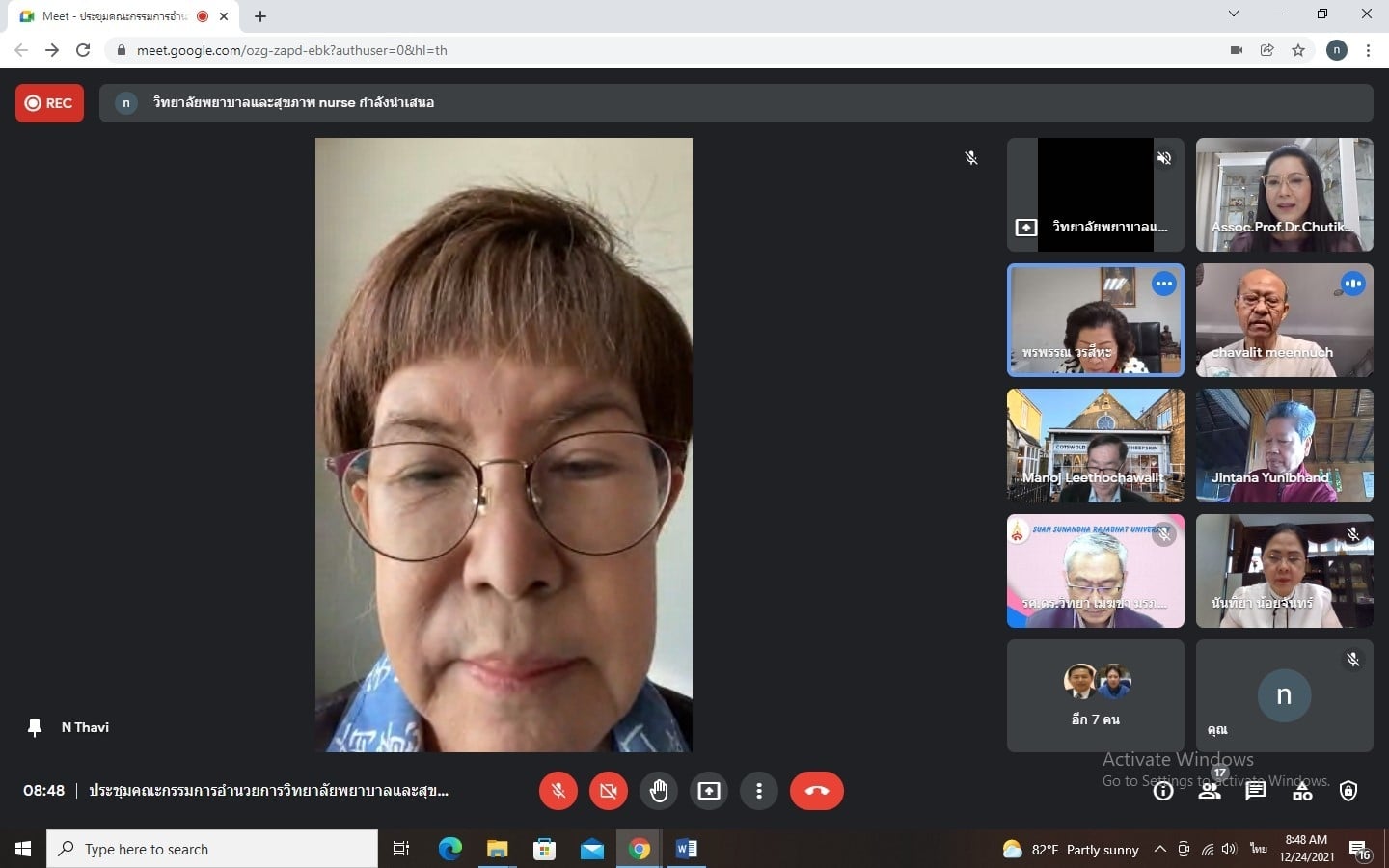Show the participants people panel
The image size is (1389, 868).
click(1209, 792)
